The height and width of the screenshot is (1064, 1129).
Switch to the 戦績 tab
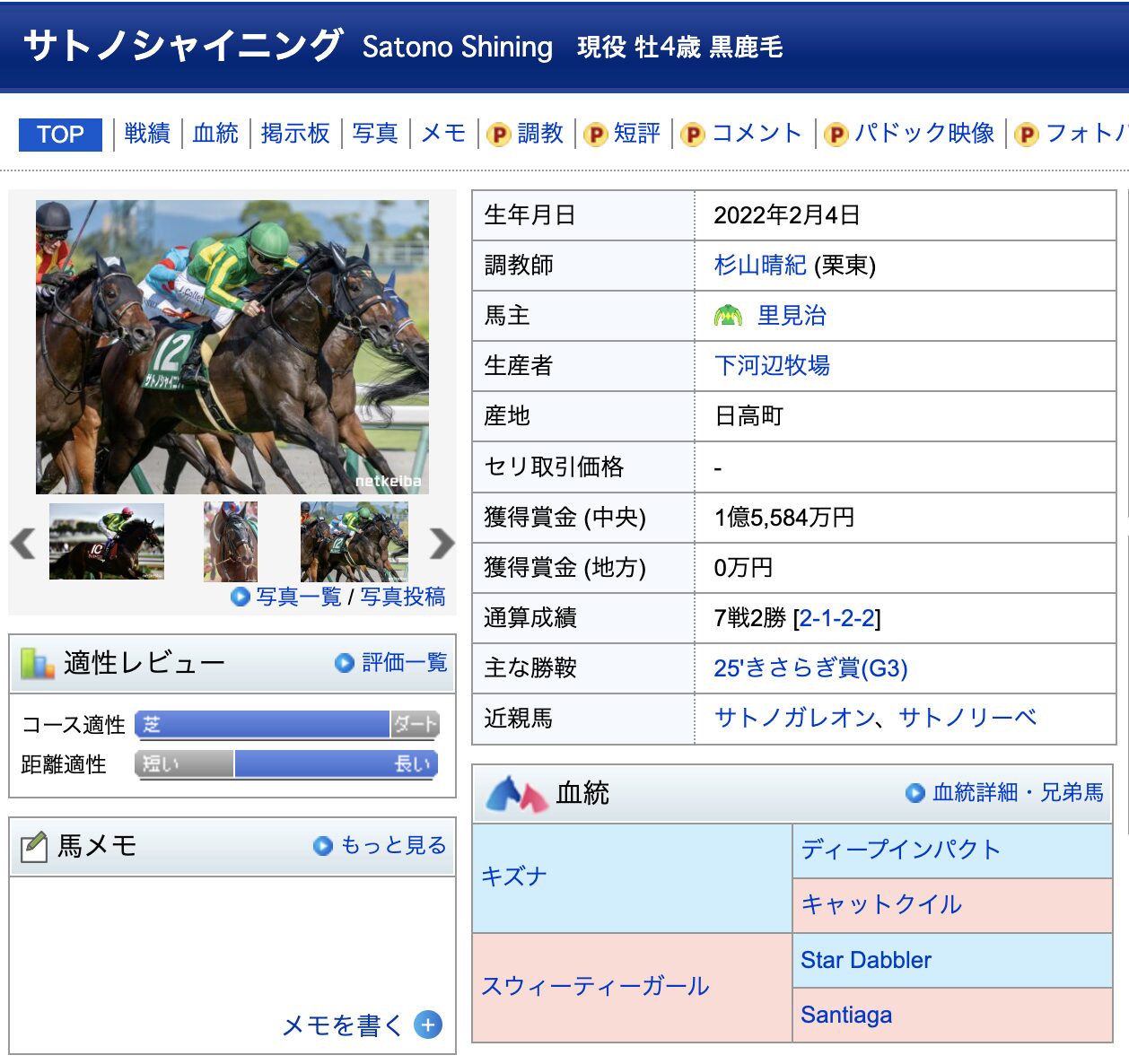click(x=147, y=134)
